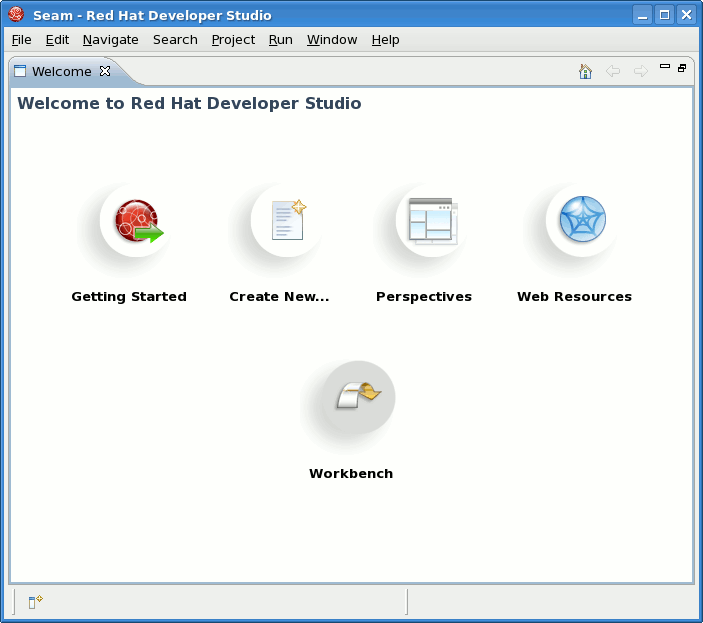Minimize the Developer Studio window

click(642, 15)
